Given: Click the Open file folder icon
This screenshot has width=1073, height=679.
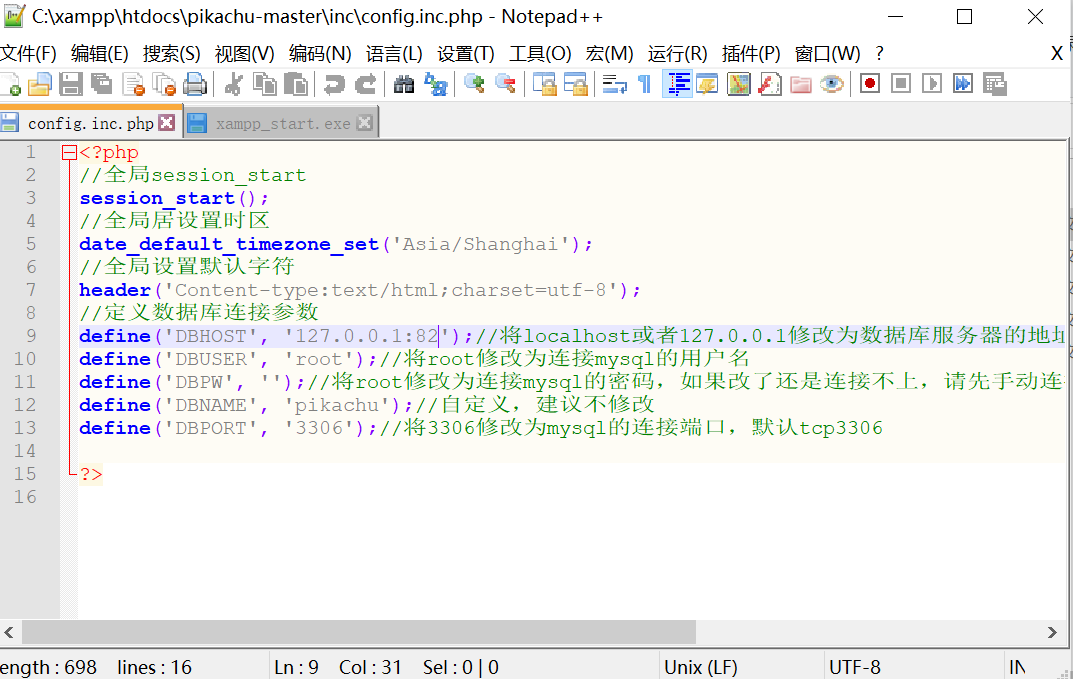Looking at the screenshot, I should [x=40, y=84].
